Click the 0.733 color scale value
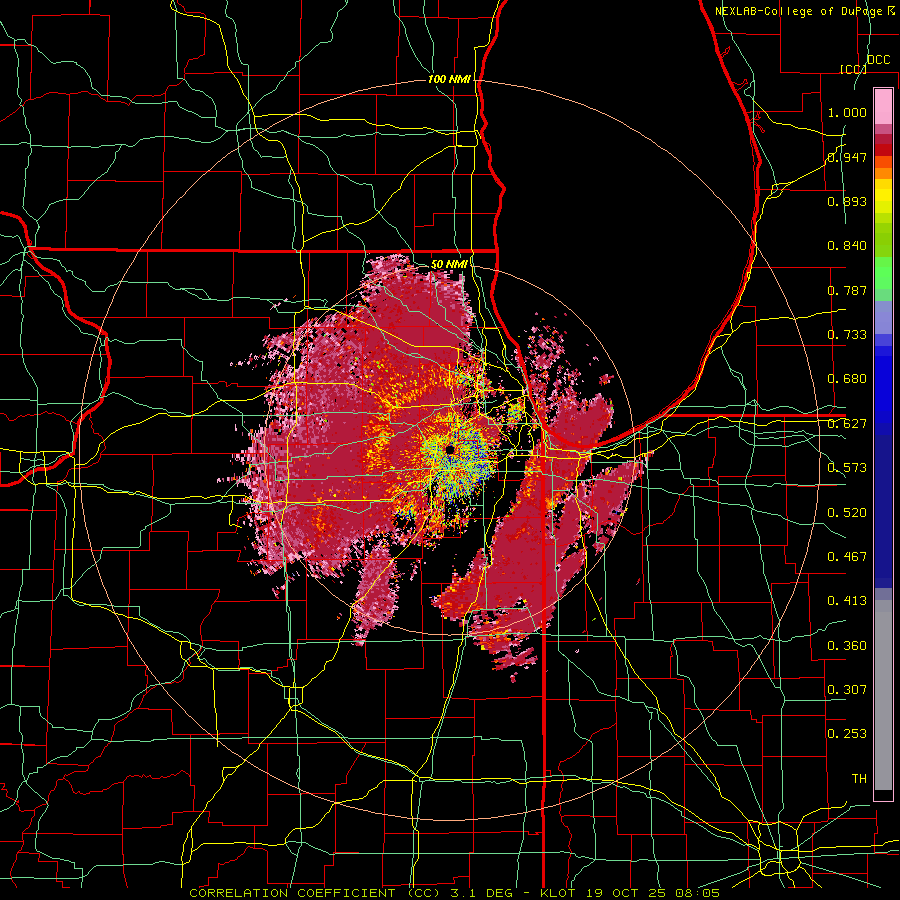900x900 pixels. pyautogui.click(x=847, y=335)
